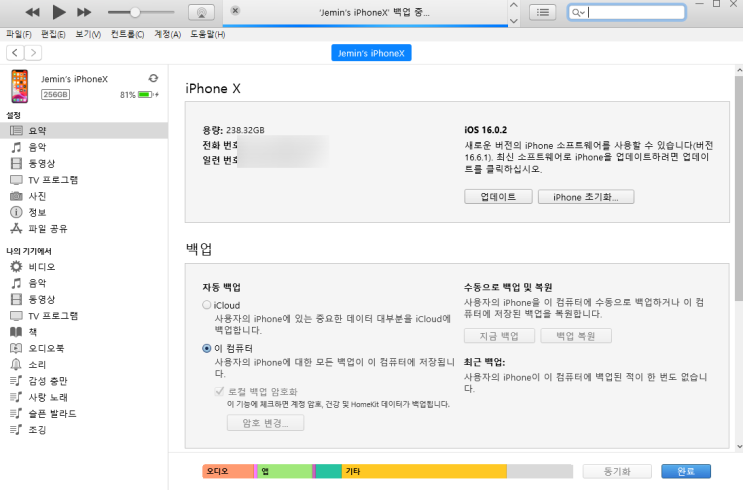The width and height of the screenshot is (743, 490).
Task: Select the iCloud backup radio button
Action: point(207,305)
